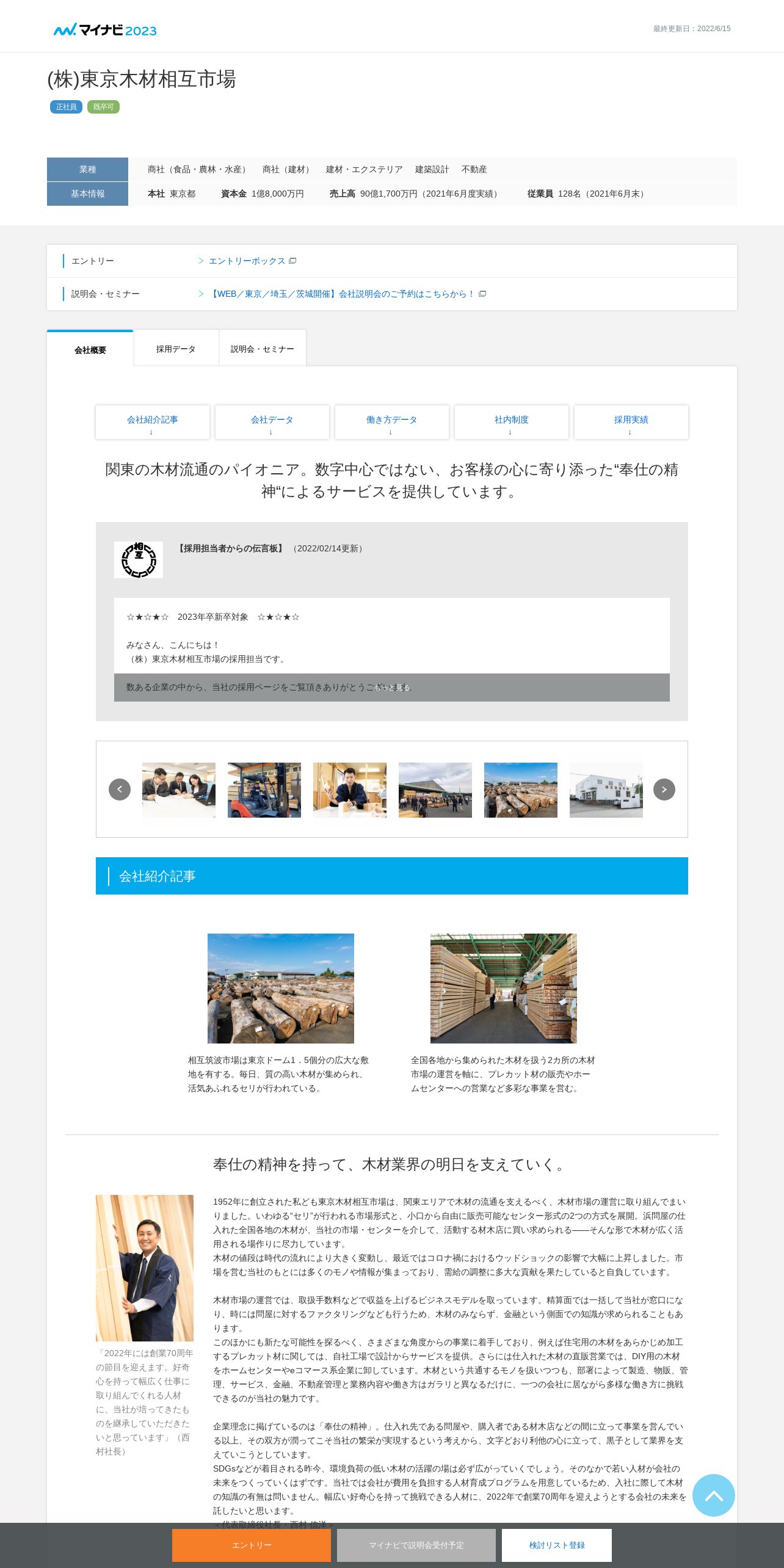Click the company circular logo emblem

(x=139, y=559)
